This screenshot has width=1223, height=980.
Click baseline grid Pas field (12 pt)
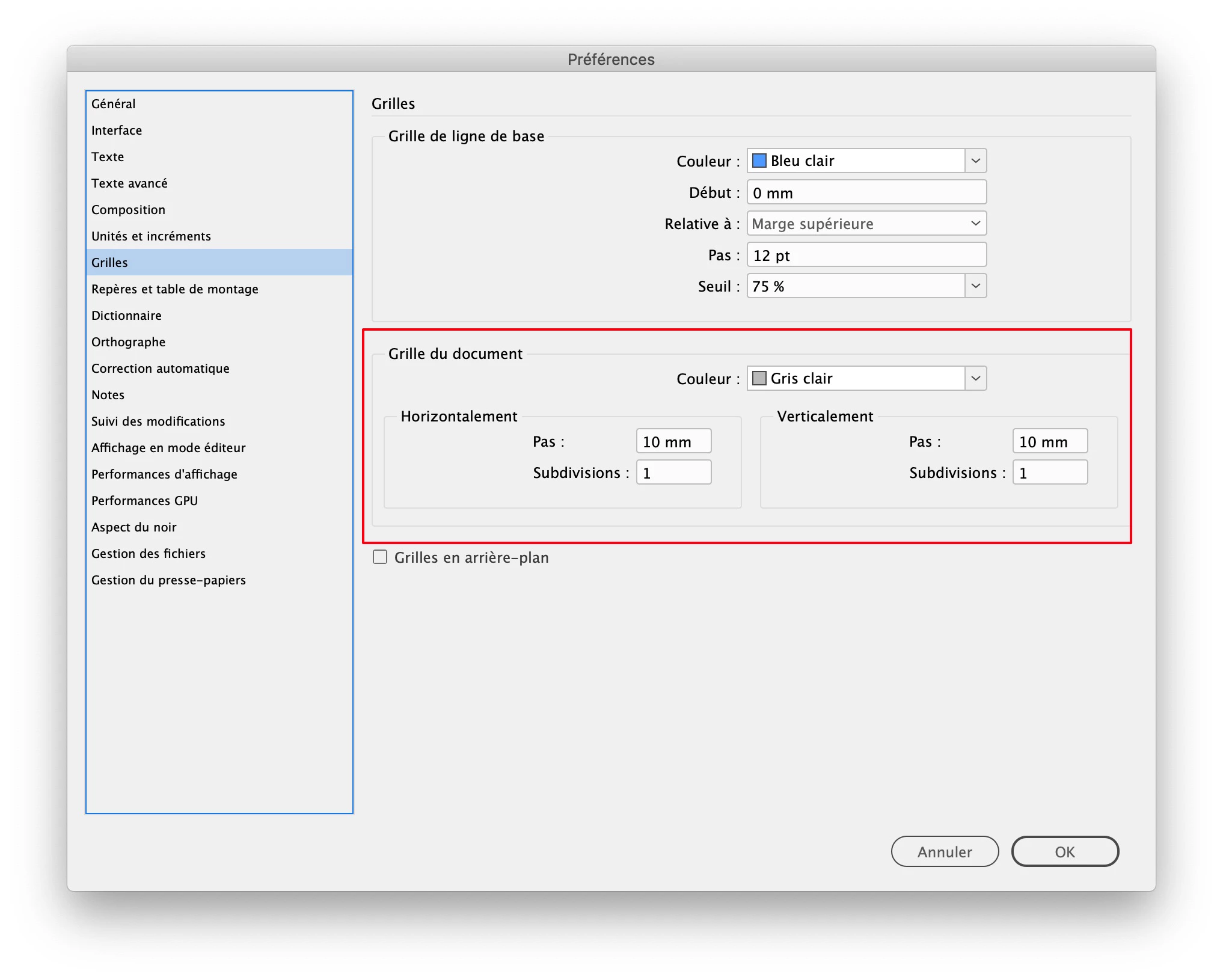866,256
